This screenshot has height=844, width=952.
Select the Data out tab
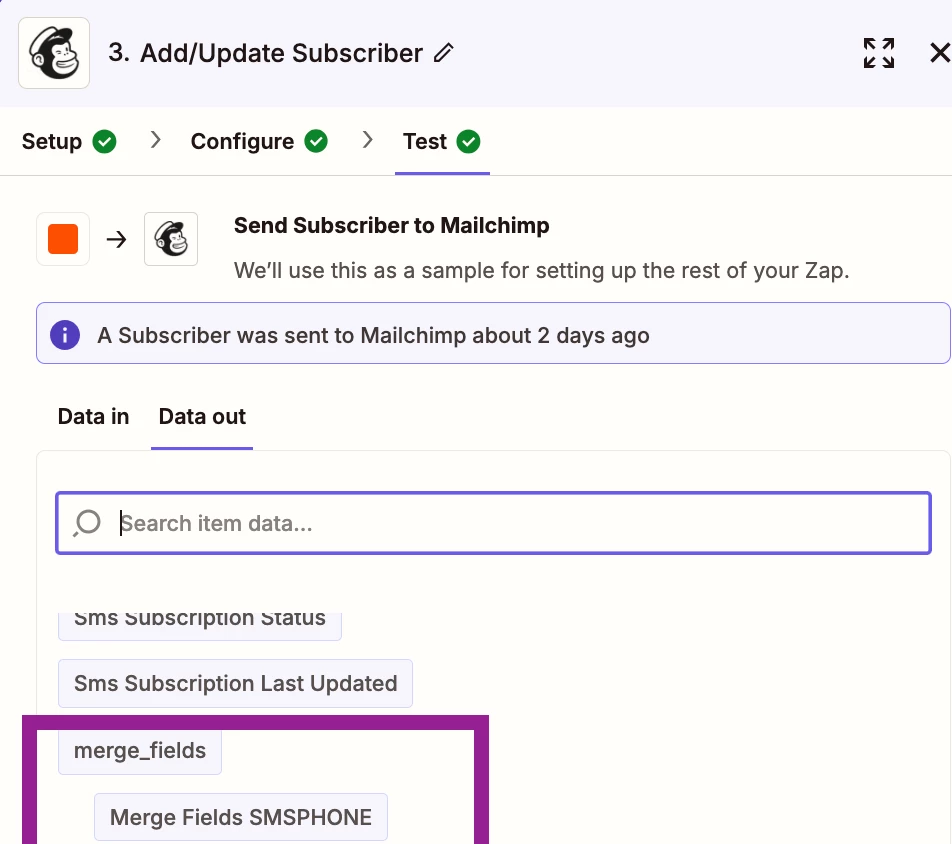tap(202, 417)
